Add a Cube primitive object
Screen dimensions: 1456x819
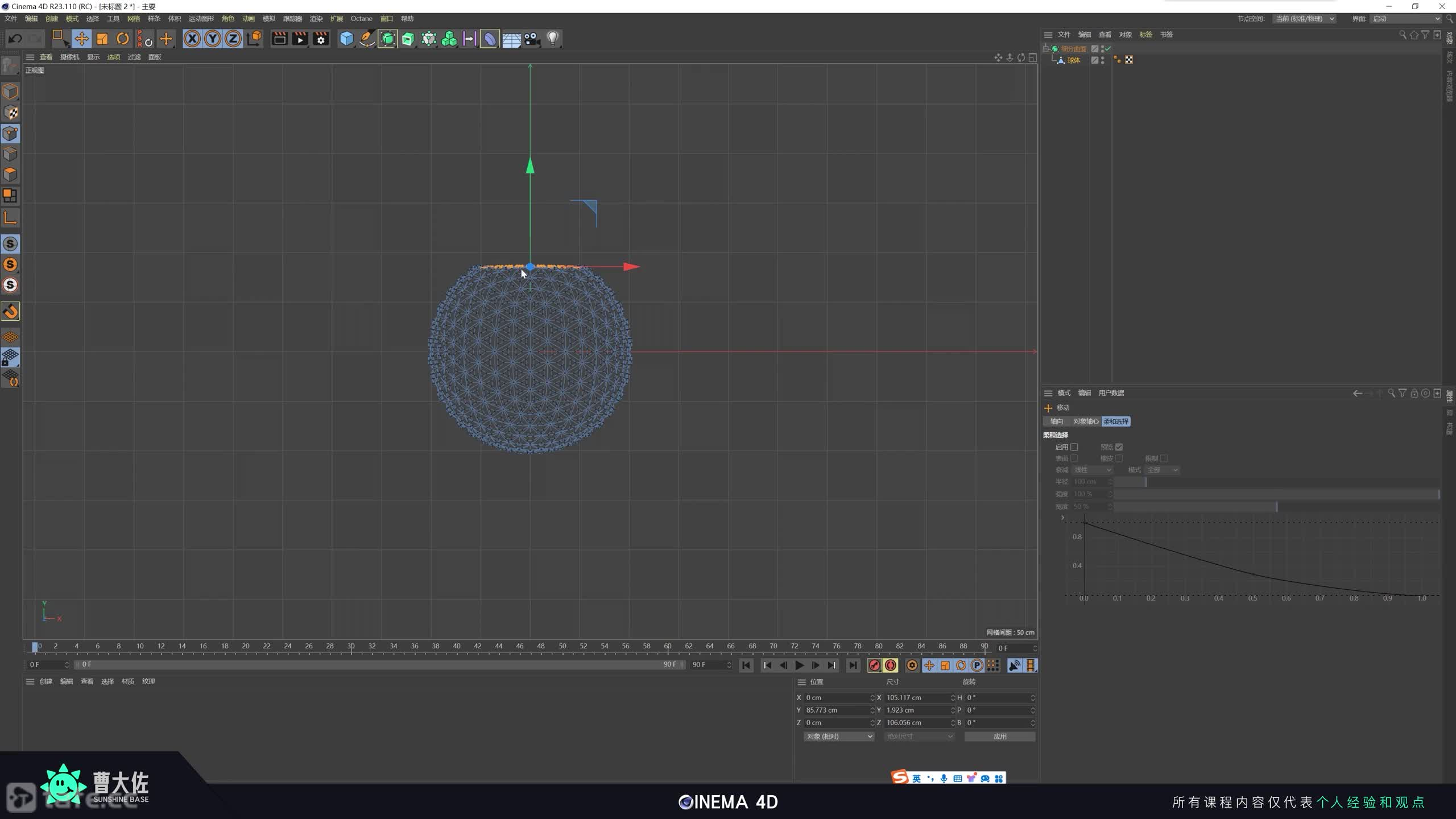tap(346, 39)
